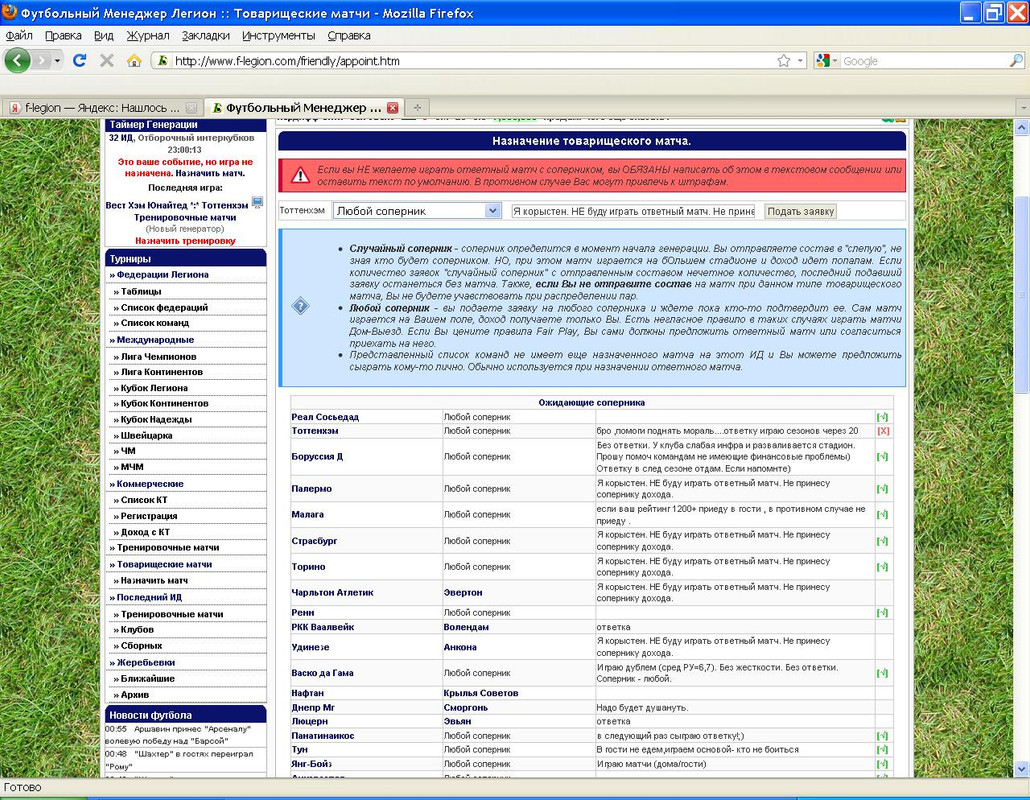
Task: Click the monitor icon beside last game
Action: pyautogui.click(x=257, y=203)
